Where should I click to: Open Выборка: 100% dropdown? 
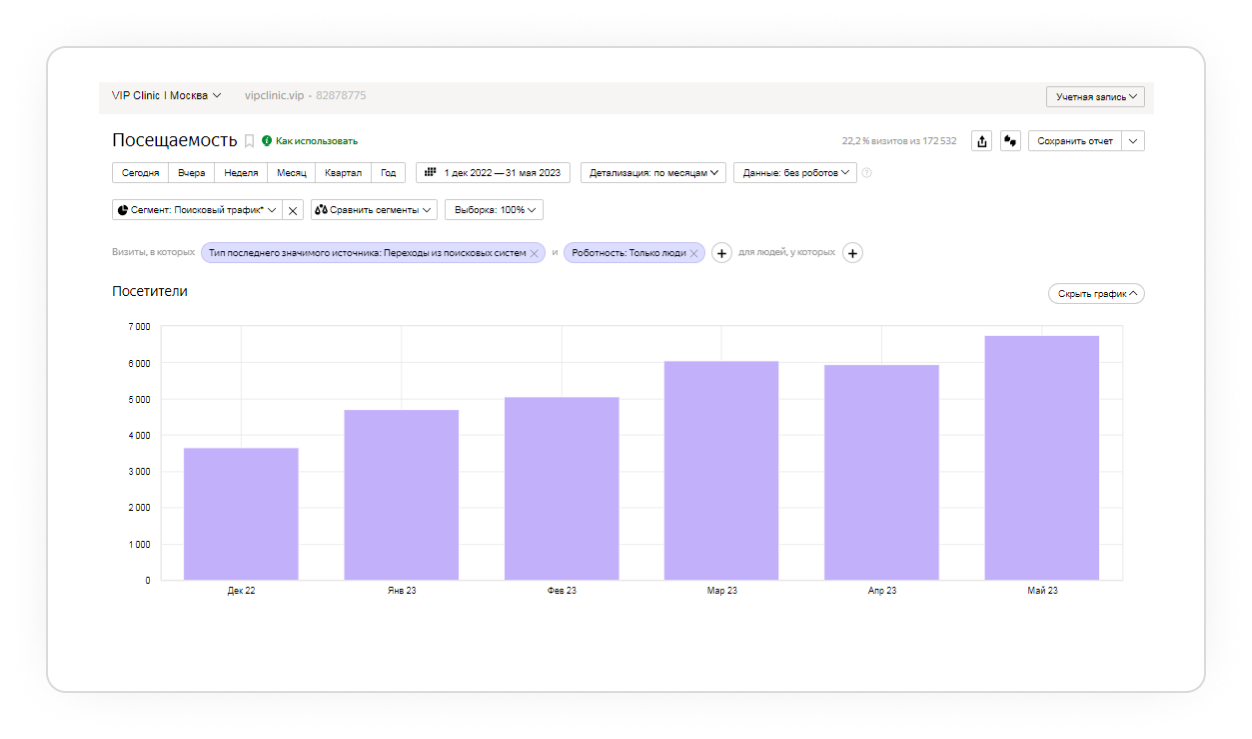[494, 210]
